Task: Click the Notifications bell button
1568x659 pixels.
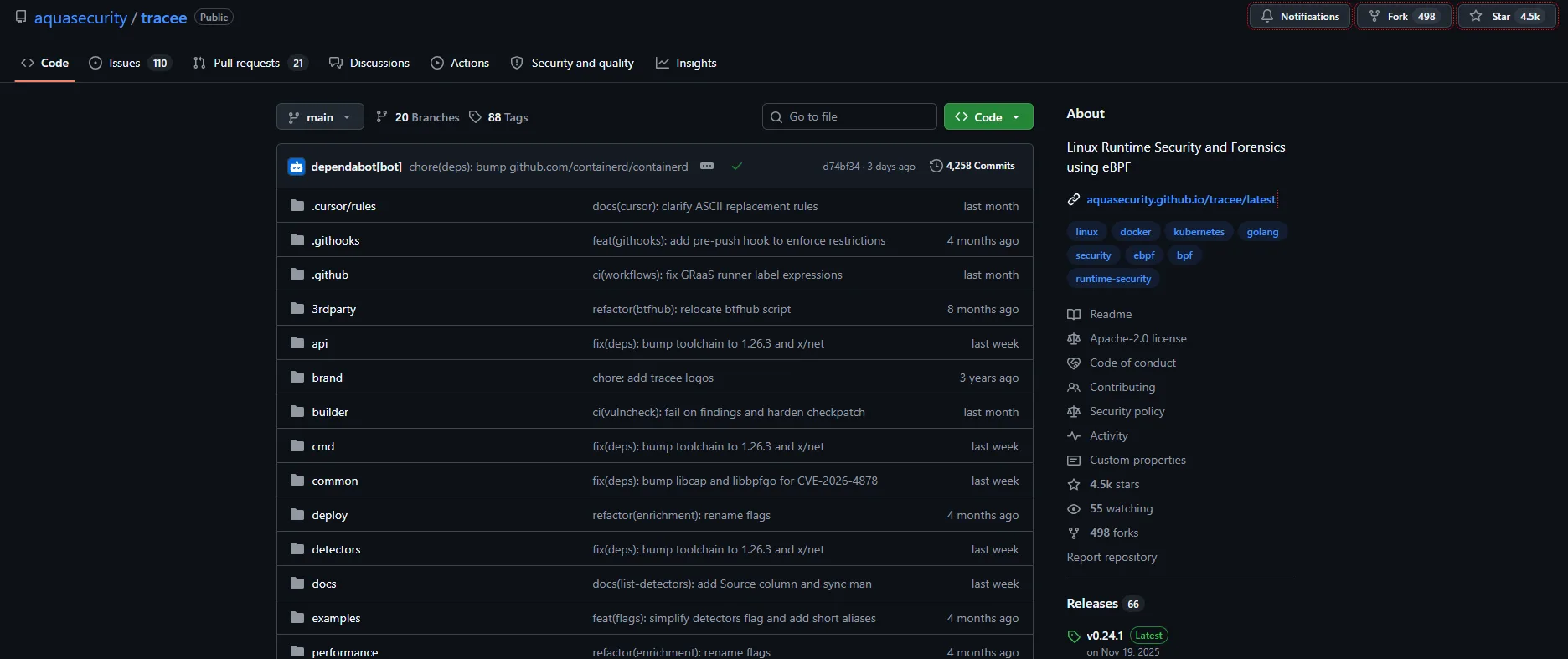Action: pos(1300,16)
